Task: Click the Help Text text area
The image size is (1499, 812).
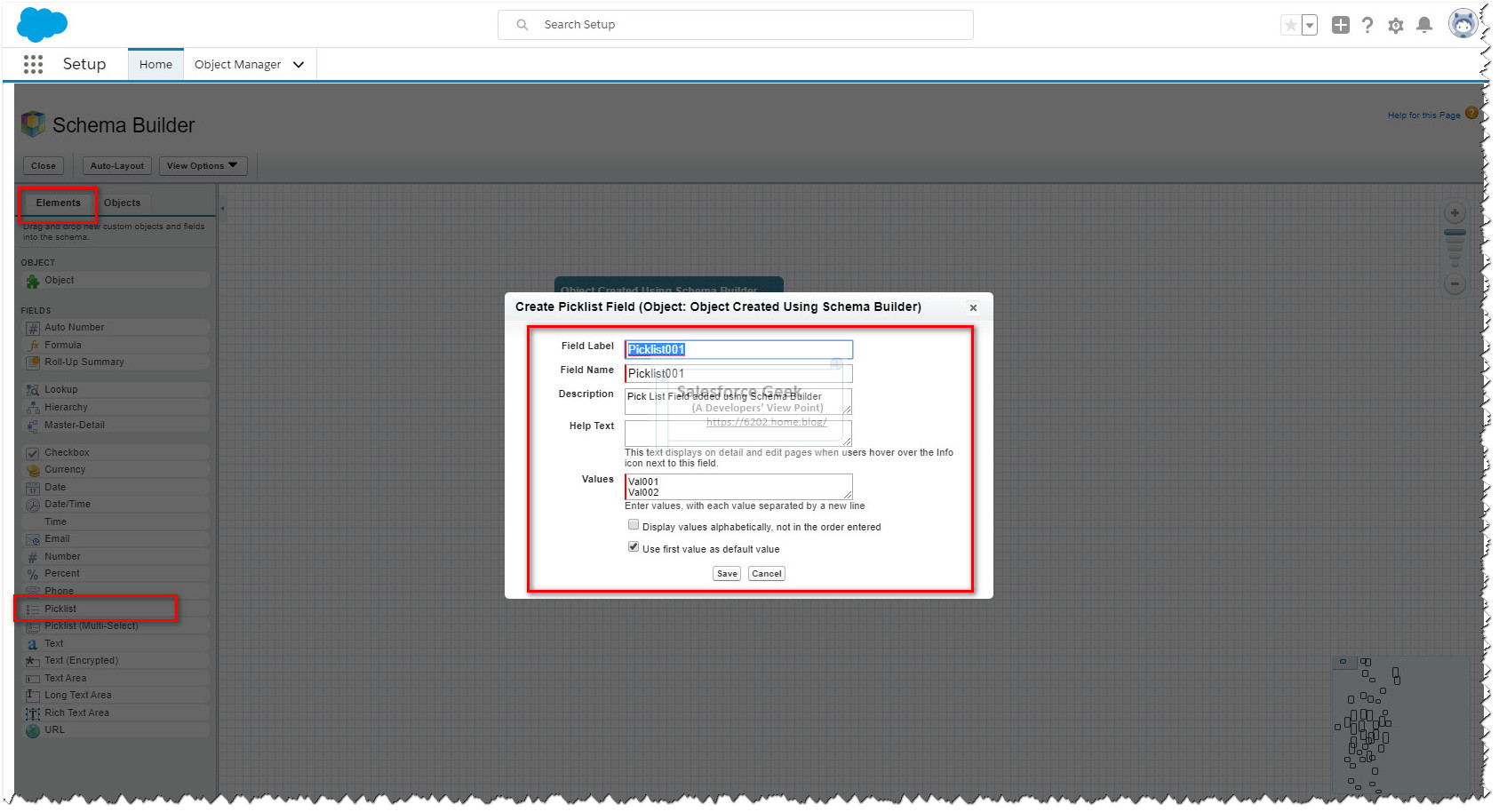Action: coord(738,434)
